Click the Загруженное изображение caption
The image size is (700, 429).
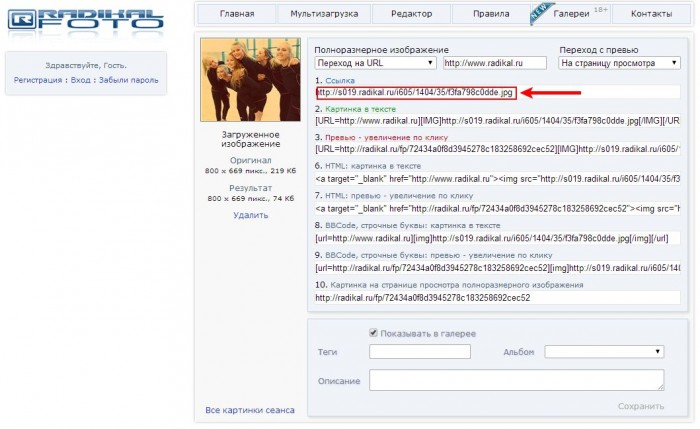250,139
